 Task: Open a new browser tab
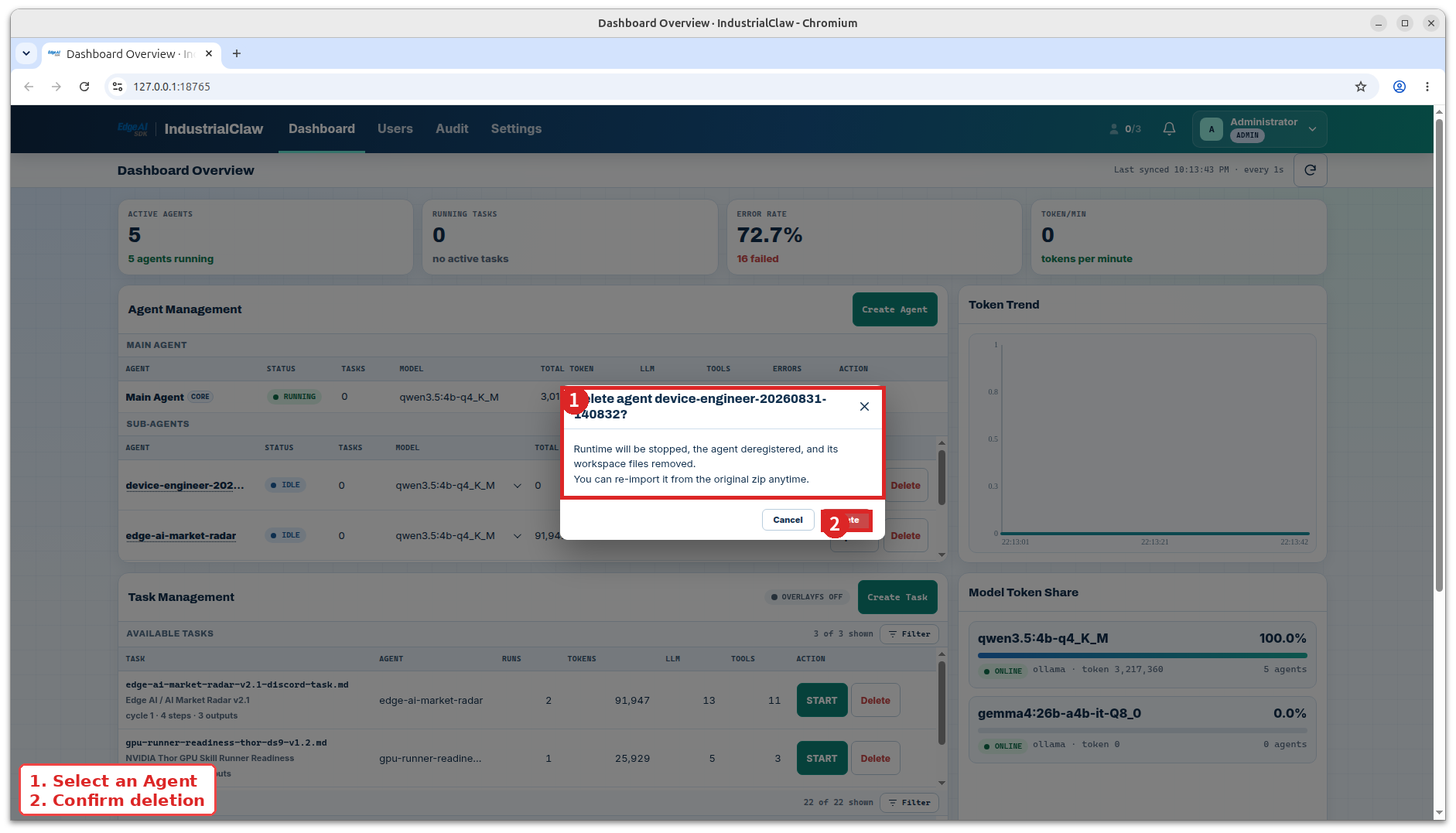[237, 53]
